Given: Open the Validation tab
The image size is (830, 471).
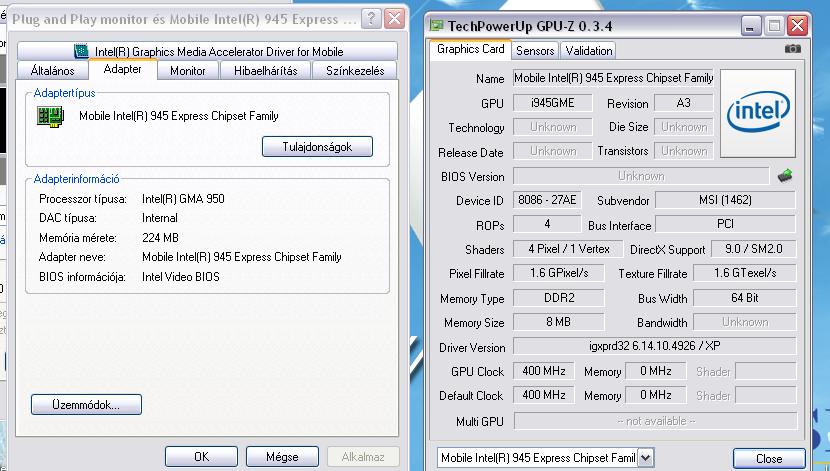Looking at the screenshot, I should pos(588,51).
